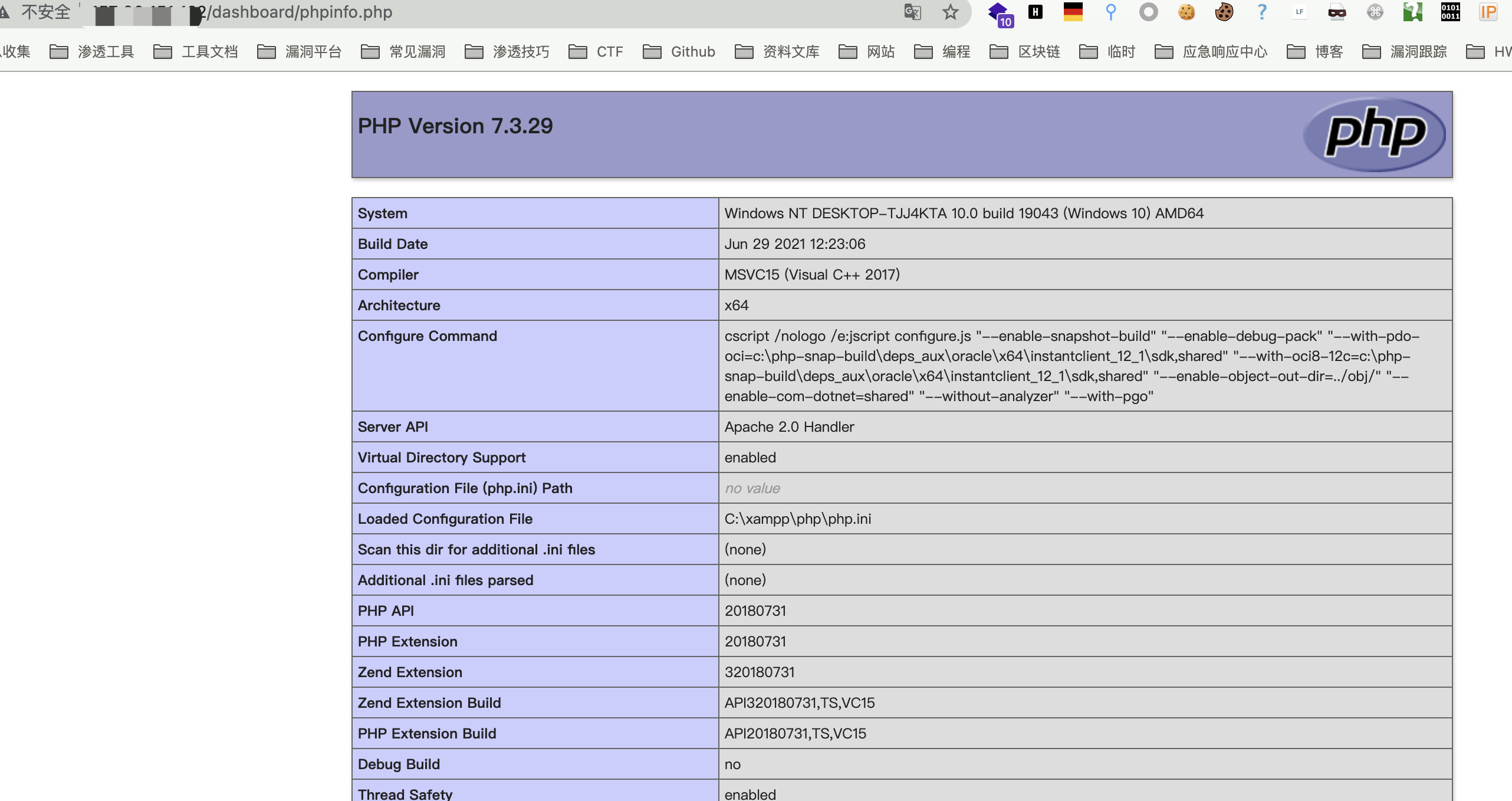Click the binary 0101 0011 extension icon
The height and width of the screenshot is (801, 1512).
coord(1450,12)
